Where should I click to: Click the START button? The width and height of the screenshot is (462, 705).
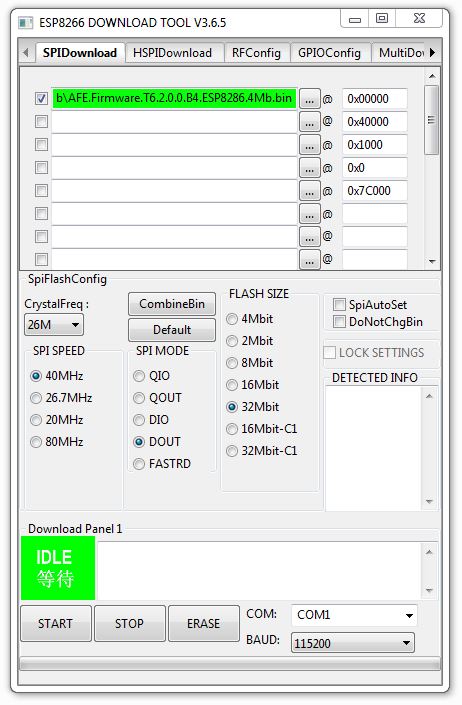point(56,623)
